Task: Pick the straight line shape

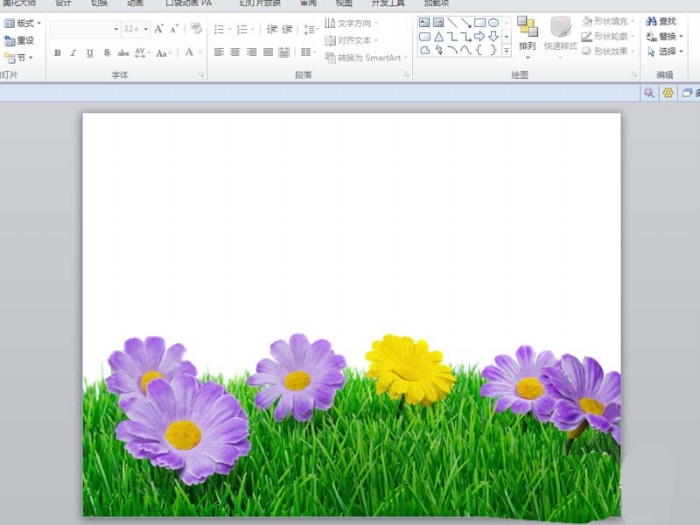Action: pyautogui.click(x=452, y=22)
